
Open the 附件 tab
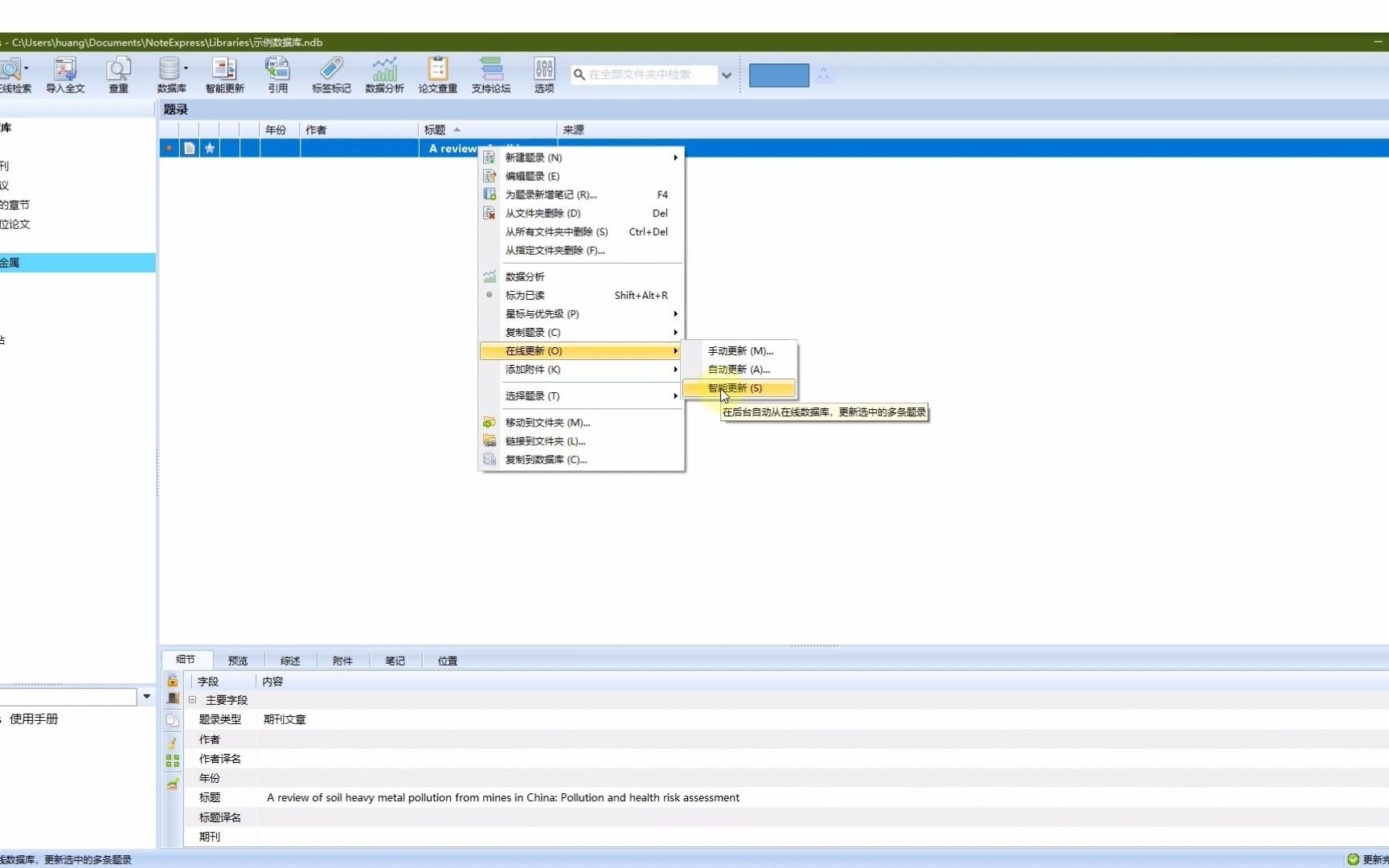(x=342, y=661)
